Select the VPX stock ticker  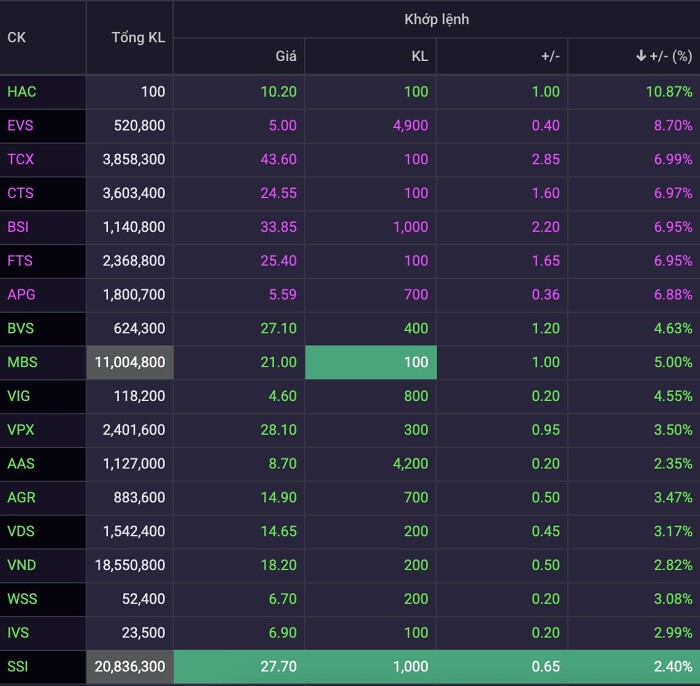(x=21, y=430)
